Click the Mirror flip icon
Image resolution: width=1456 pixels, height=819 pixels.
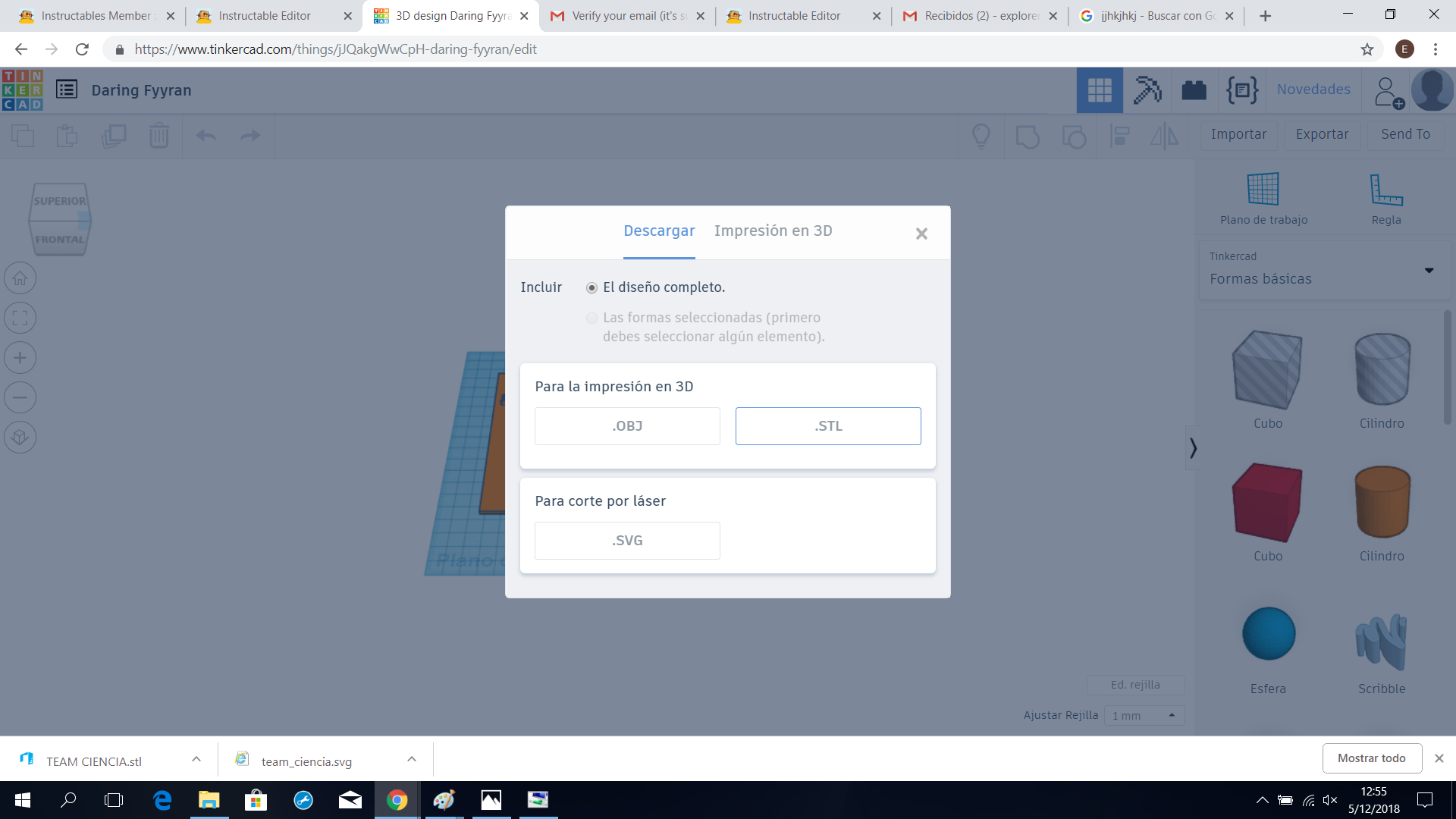pos(1164,136)
